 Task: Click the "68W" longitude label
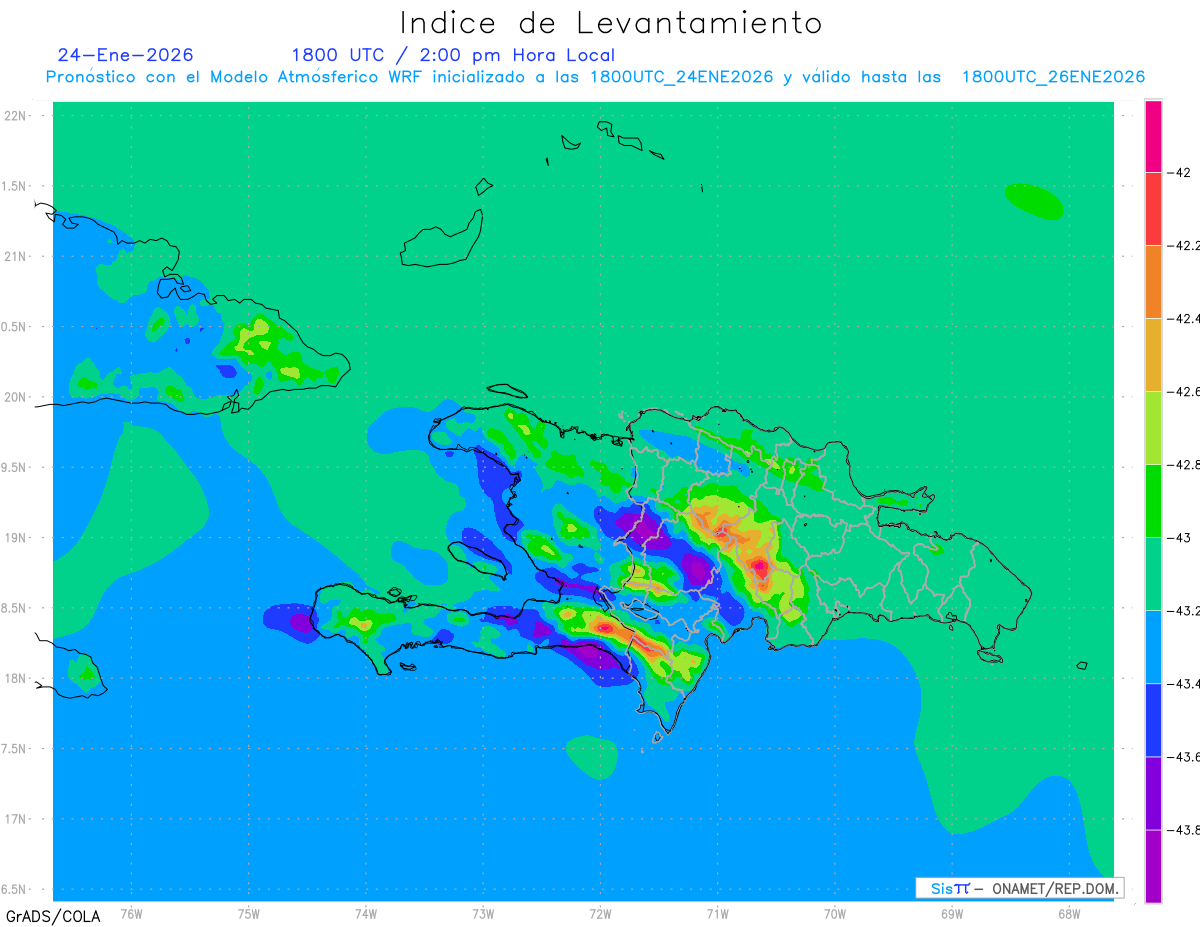[1069, 913]
